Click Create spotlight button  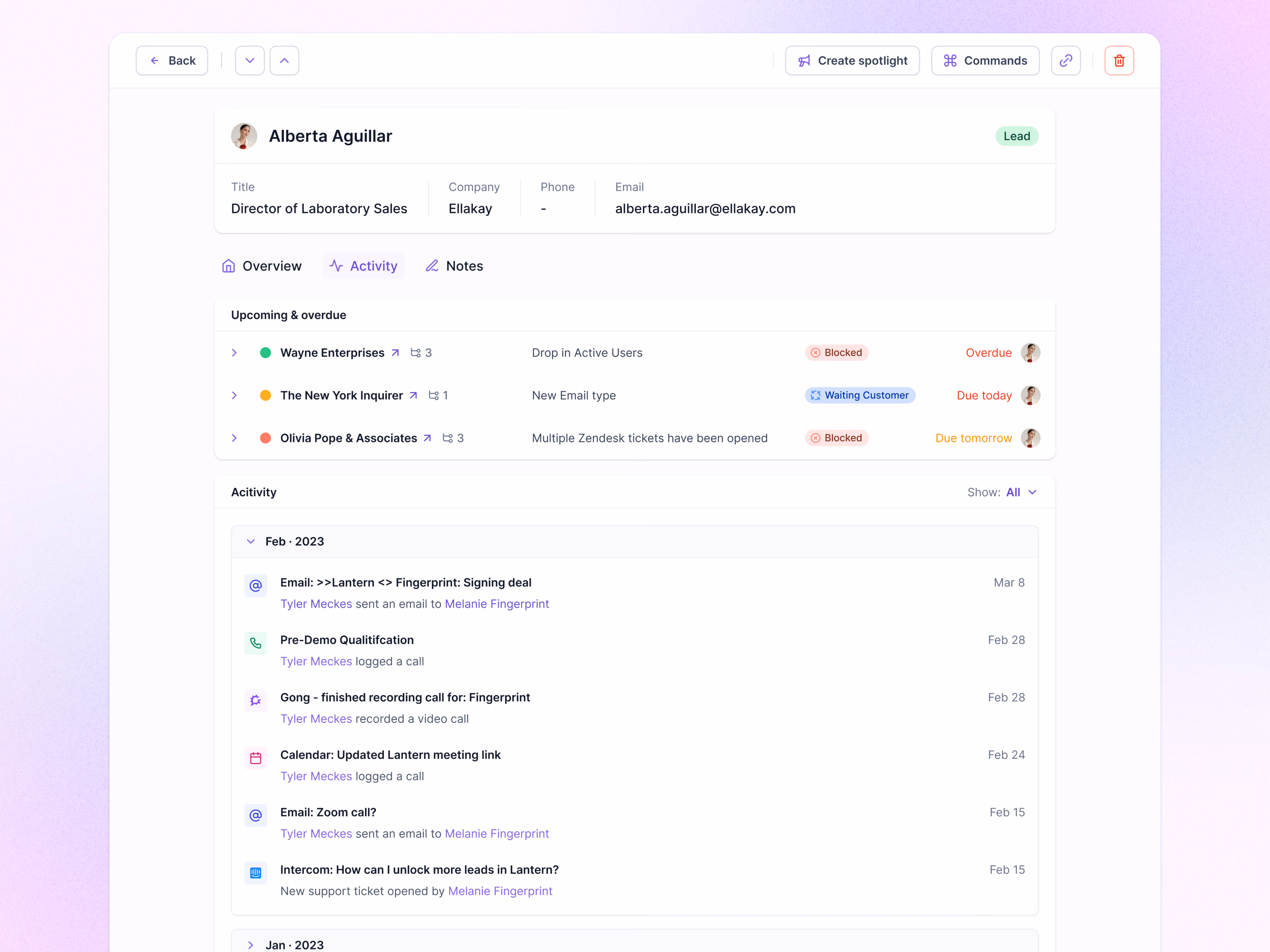[852, 60]
